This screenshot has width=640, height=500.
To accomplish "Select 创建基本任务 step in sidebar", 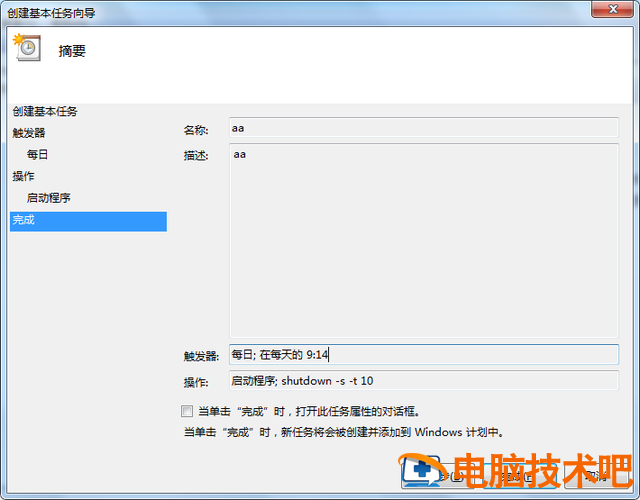I will click(45, 111).
